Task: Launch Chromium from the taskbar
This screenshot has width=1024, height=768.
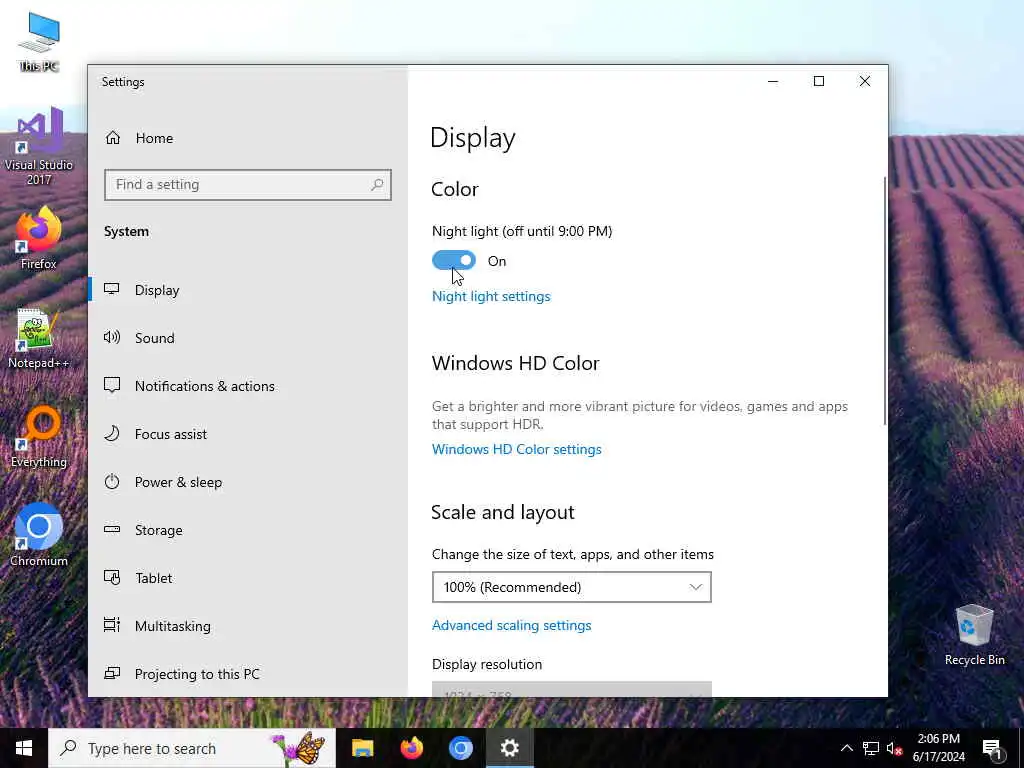Action: (x=460, y=748)
